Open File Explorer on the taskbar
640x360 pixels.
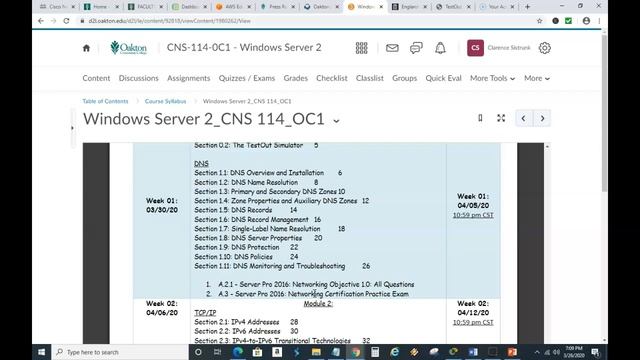click(x=316, y=352)
